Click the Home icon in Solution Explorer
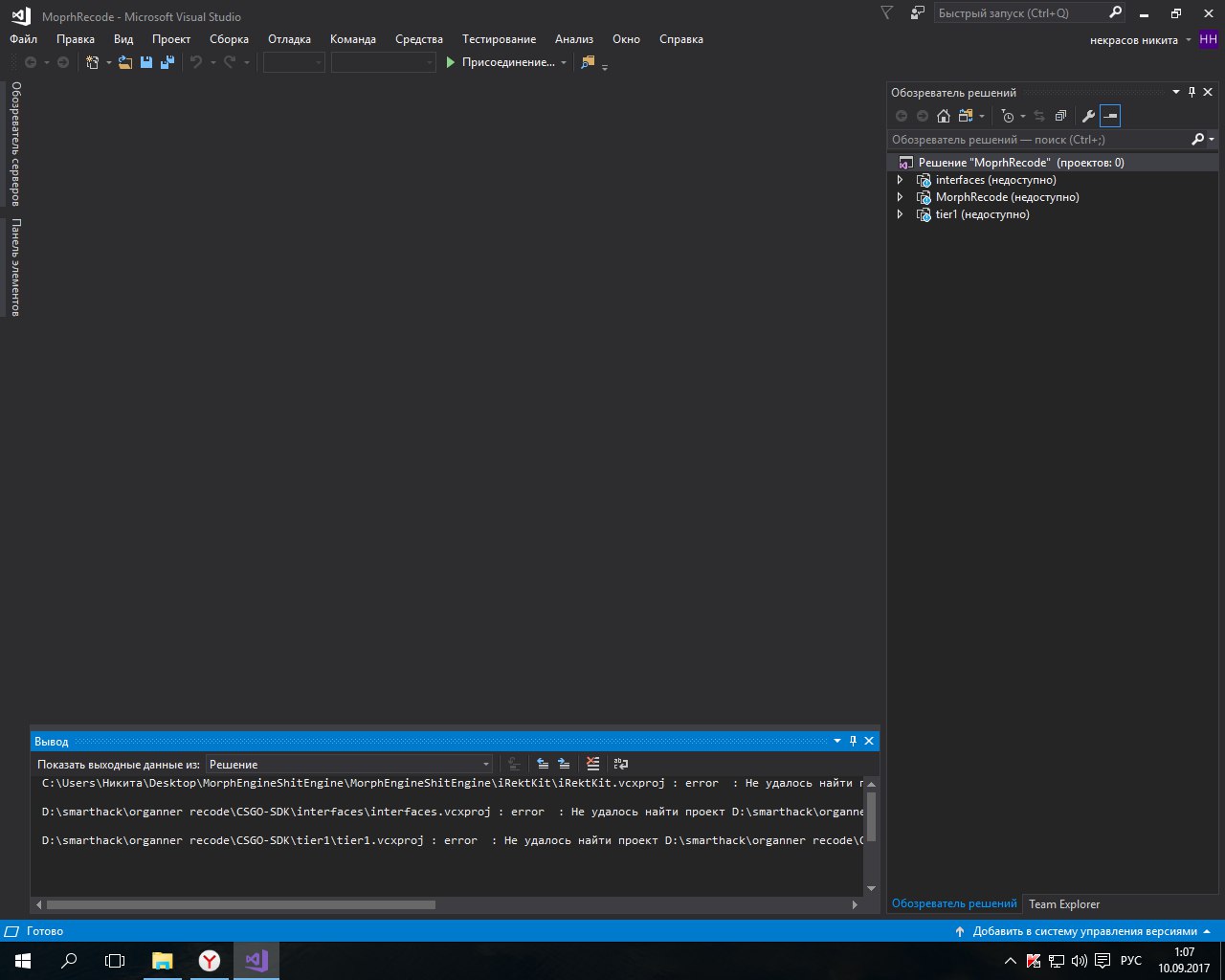 point(944,116)
